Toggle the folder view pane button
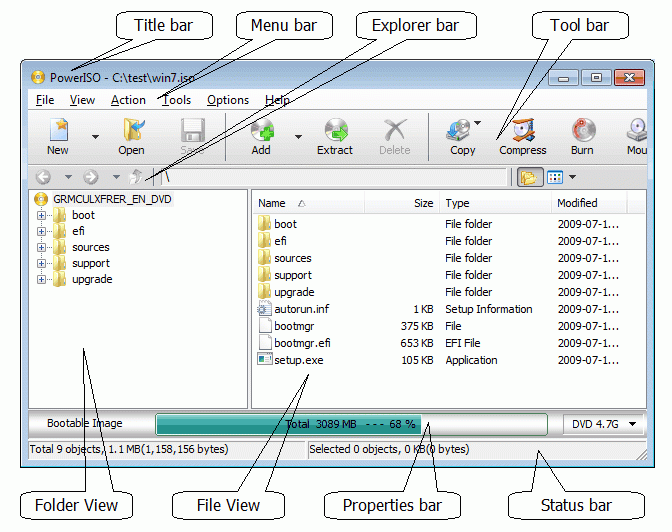This screenshot has height=532, width=672. pos(529,177)
